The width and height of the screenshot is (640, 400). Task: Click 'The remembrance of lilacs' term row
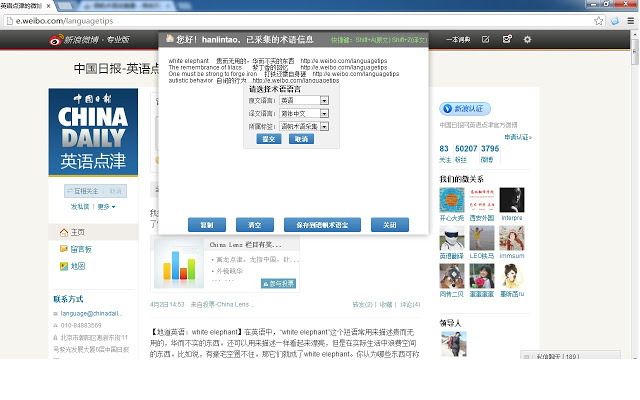[278, 67]
